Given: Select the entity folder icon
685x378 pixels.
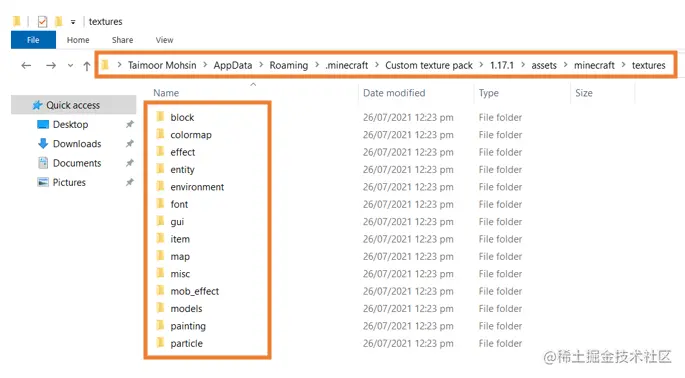Looking at the screenshot, I should tap(160, 169).
